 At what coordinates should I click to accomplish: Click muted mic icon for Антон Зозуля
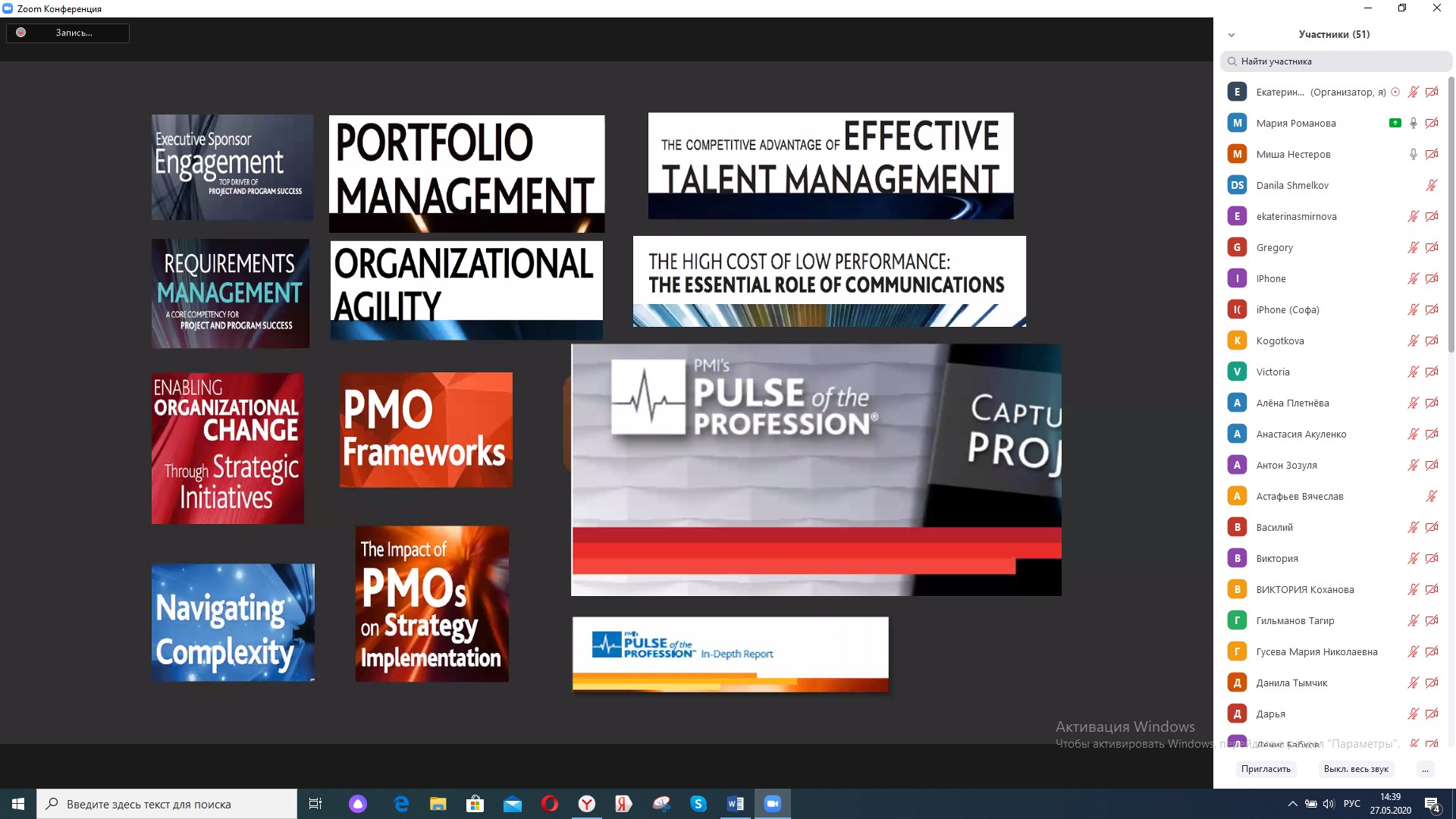[1414, 465]
